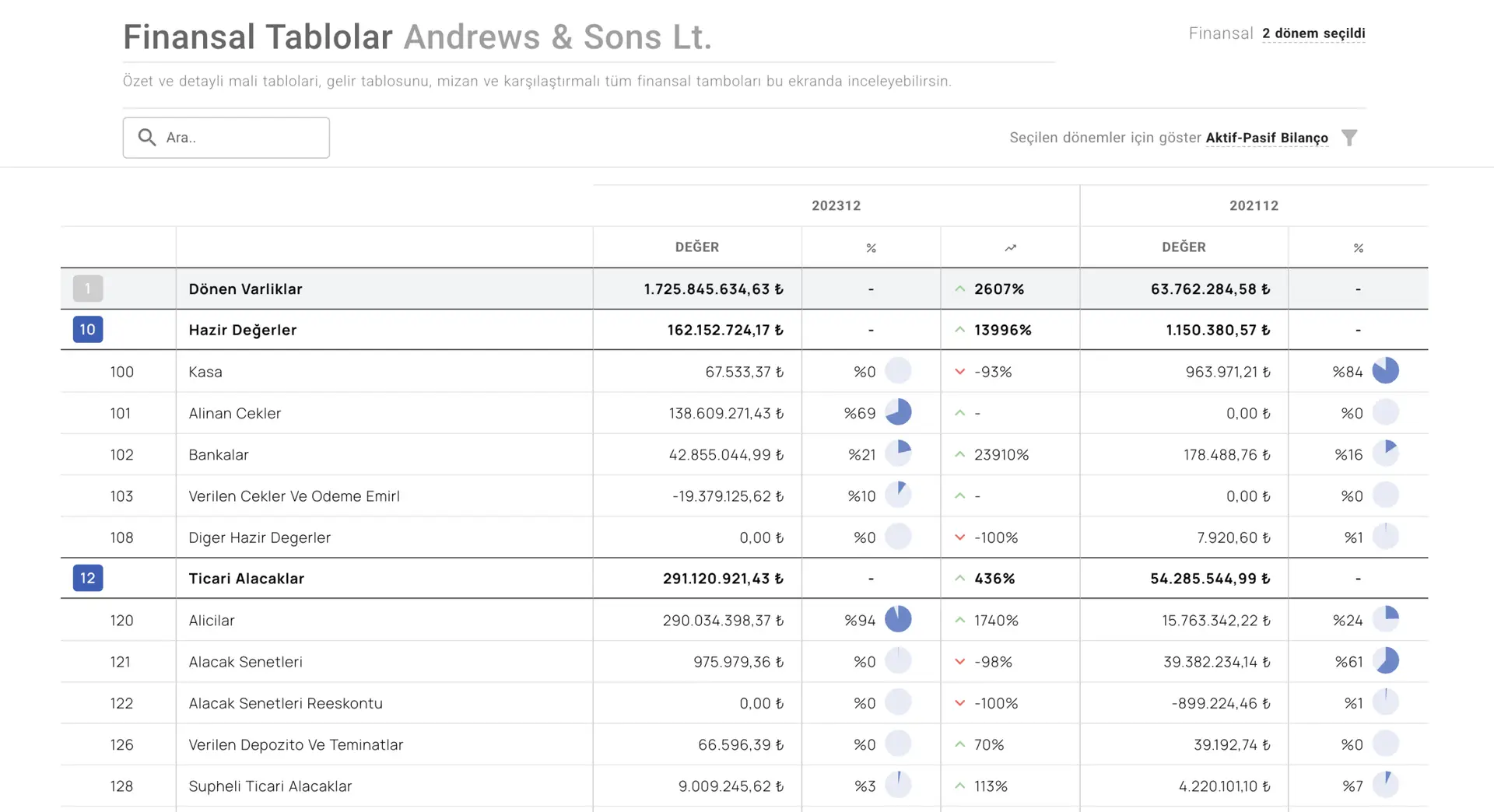Viewport: 1494px width, 812px height.
Task: Click the filter funnel icon
Action: point(1349,138)
